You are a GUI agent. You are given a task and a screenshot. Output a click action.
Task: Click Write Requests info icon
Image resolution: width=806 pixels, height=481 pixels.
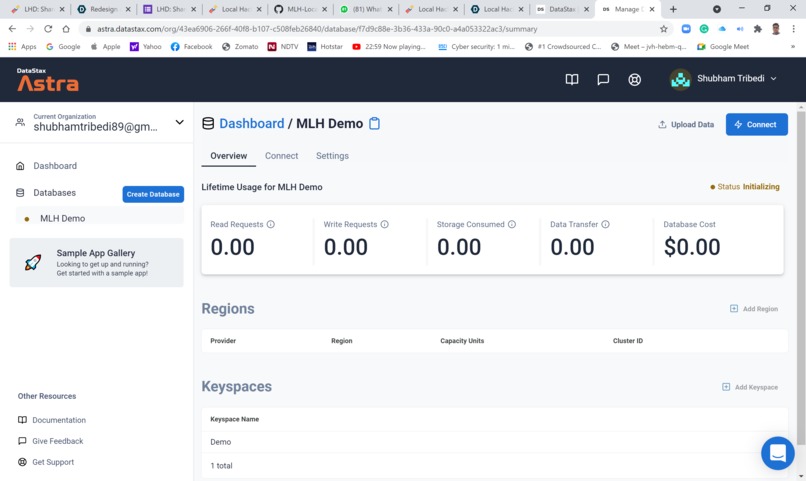coord(384,224)
